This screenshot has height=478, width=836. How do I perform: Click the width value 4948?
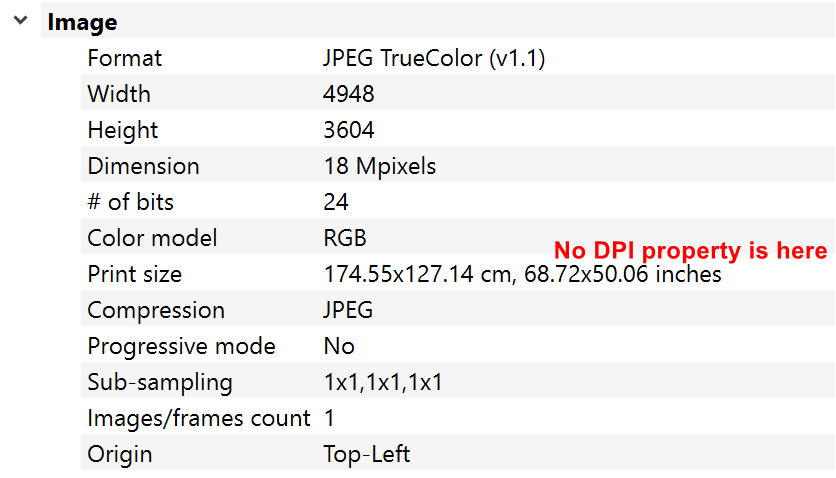(x=349, y=94)
